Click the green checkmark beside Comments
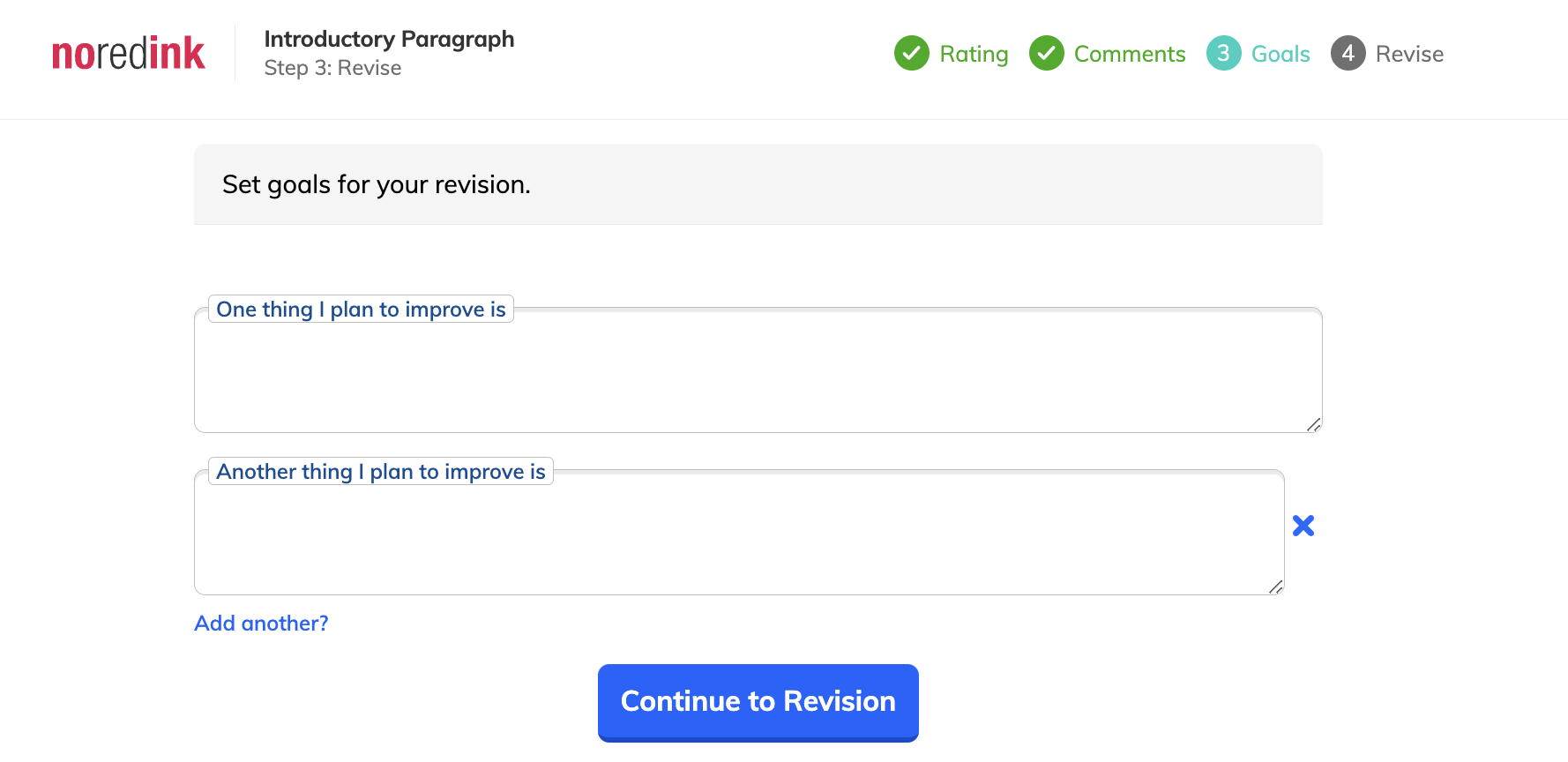1568x762 pixels. [x=1047, y=53]
